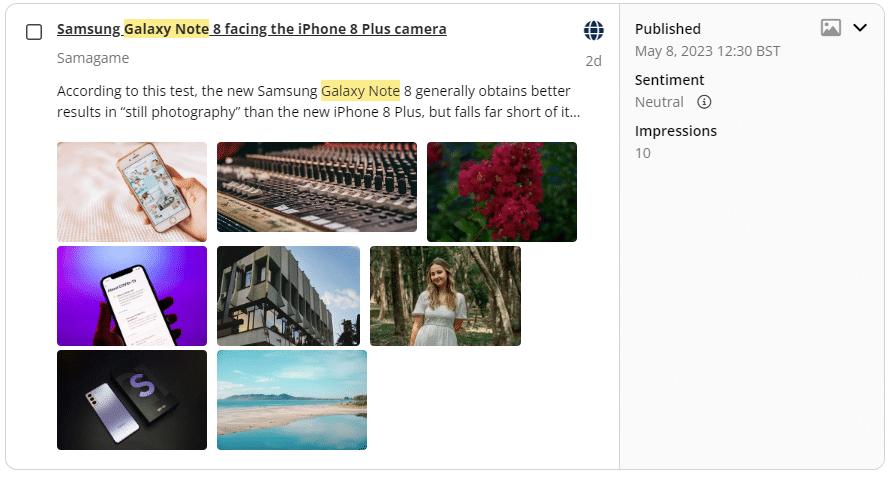Click the Impressions count value
Screen dimensions: 890x479
tap(643, 153)
